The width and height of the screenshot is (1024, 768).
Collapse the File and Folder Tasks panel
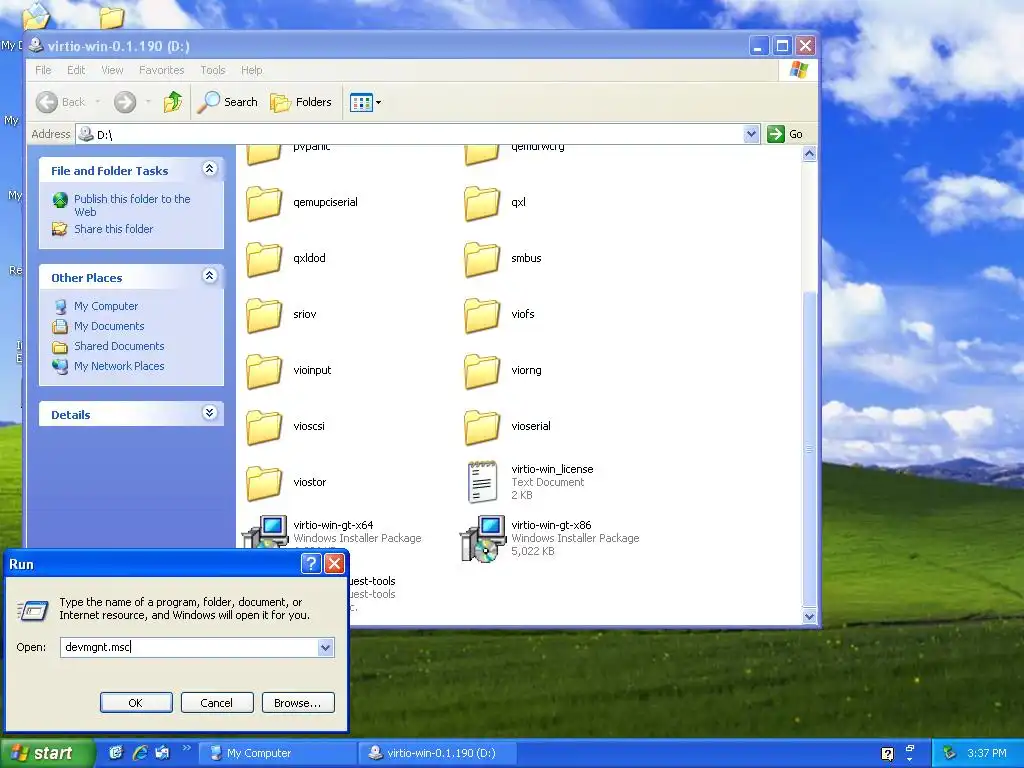[209, 169]
